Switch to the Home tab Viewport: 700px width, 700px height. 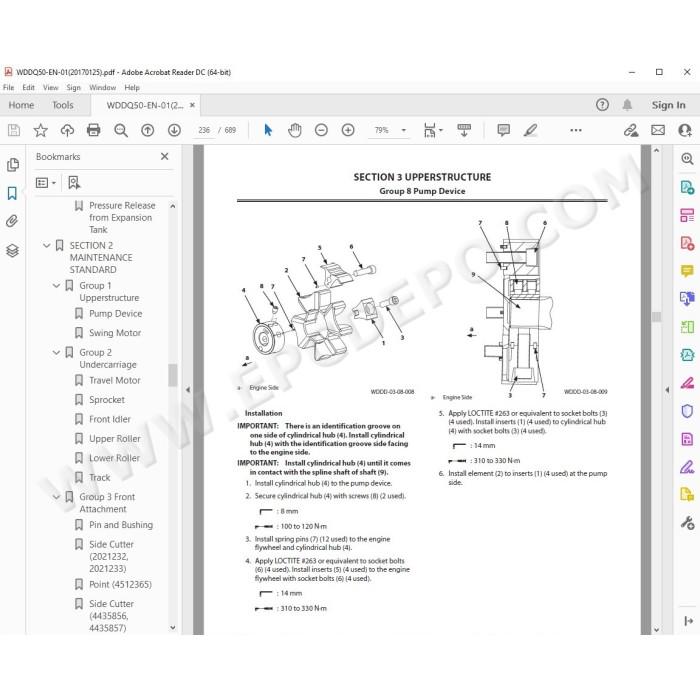[21, 105]
